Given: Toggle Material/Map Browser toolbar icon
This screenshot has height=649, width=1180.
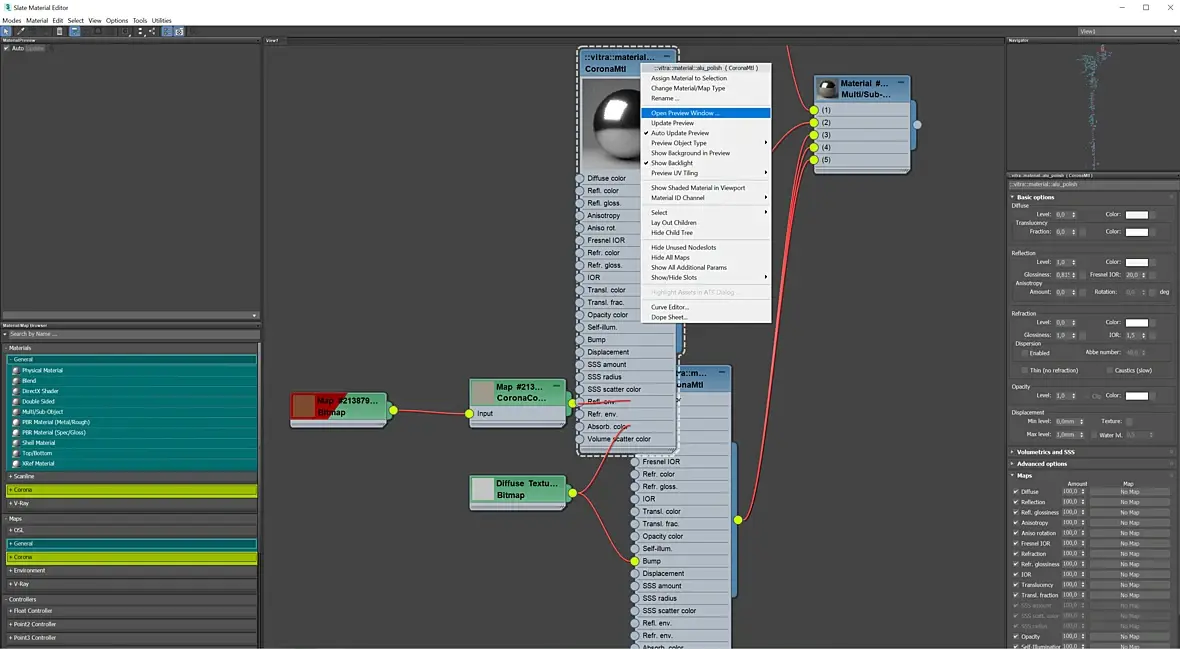Looking at the screenshot, I should pos(167,32).
